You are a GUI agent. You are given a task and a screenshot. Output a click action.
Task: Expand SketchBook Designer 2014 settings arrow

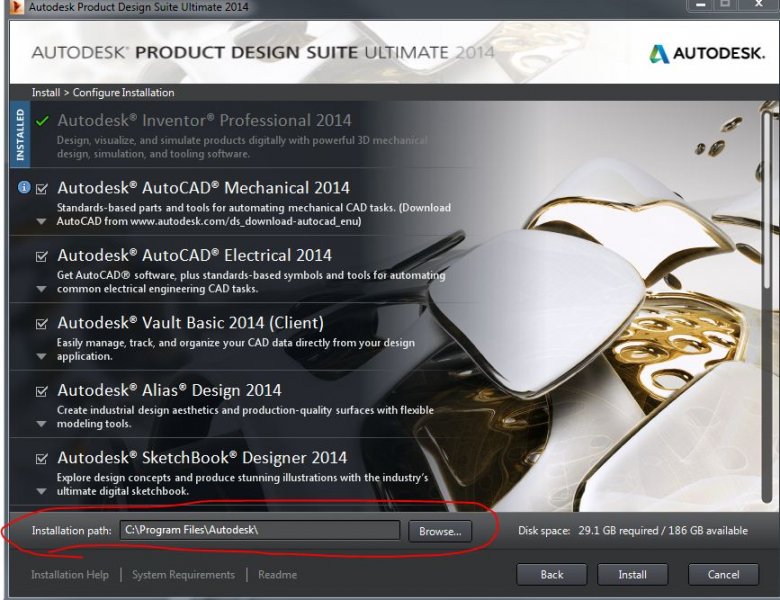click(x=41, y=491)
